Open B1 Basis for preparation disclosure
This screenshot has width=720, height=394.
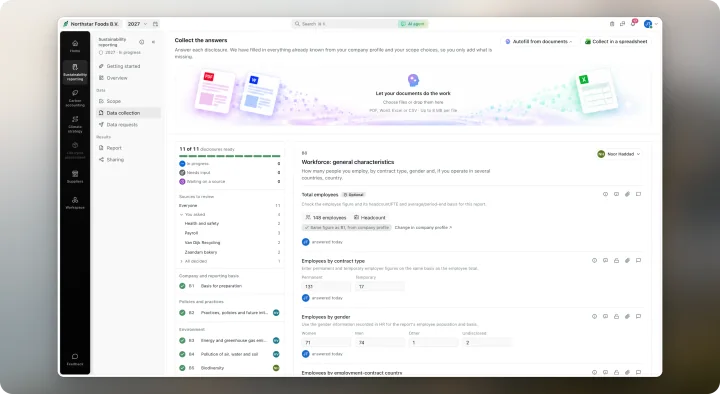click(x=230, y=286)
